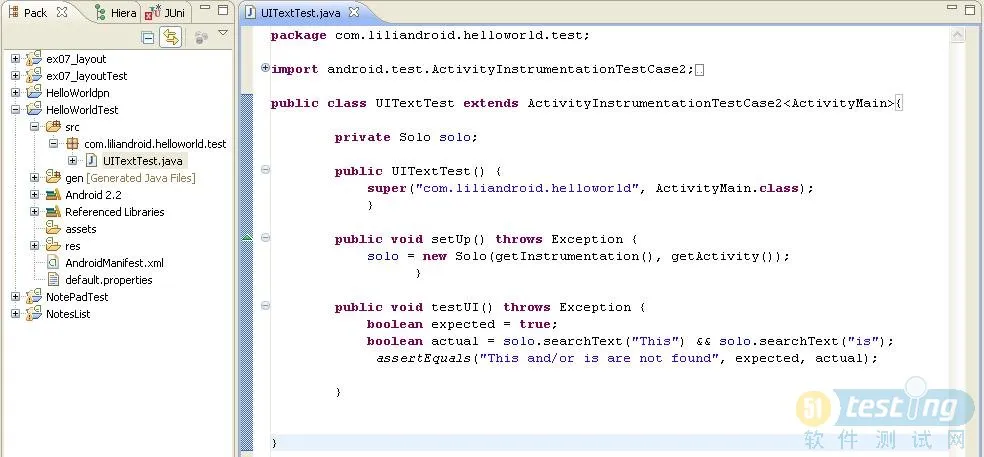Image resolution: width=984 pixels, height=457 pixels.
Task: Click the HelloWorldpn project icon
Action: pyautogui.click(x=34, y=92)
